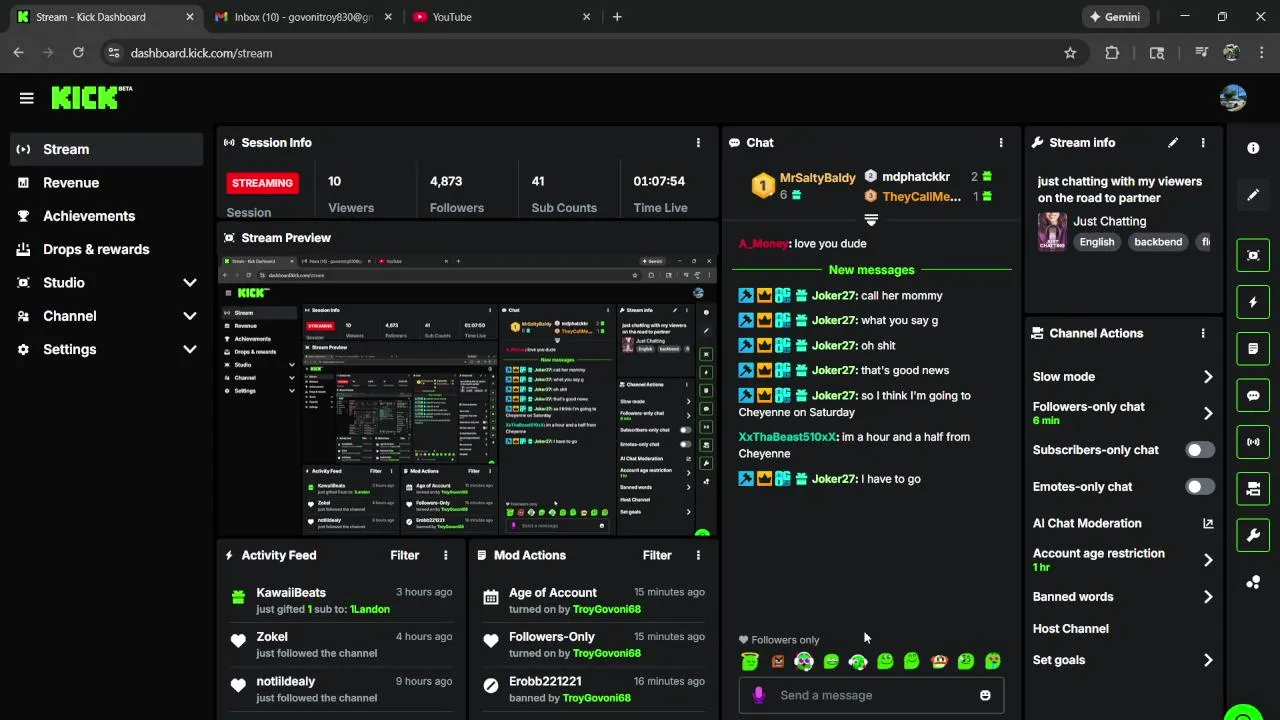Viewport: 1280px width, 720px height.
Task: Open AI Chat Moderation external link icon
Action: [1208, 523]
